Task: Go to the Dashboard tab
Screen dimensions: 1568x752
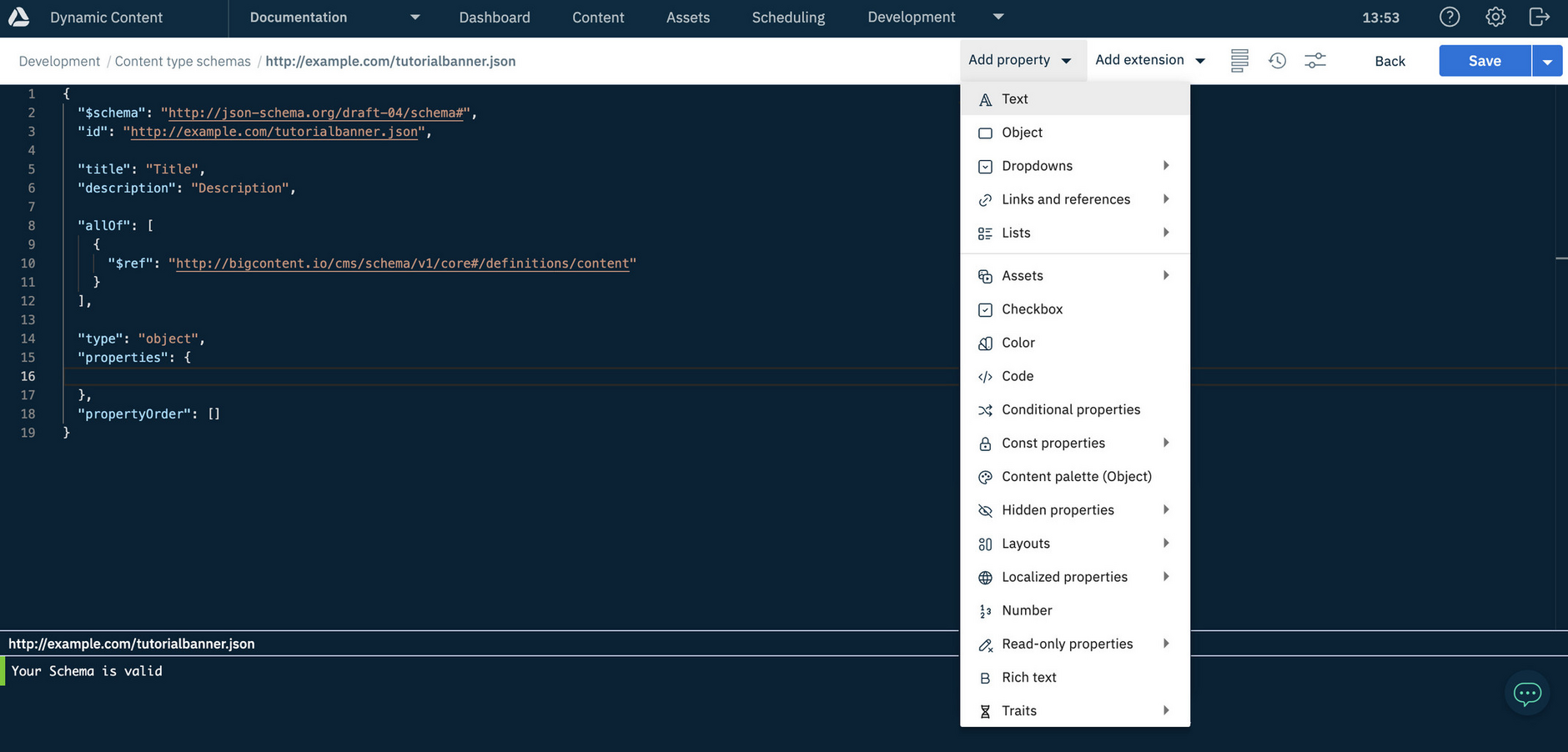Action: click(495, 18)
